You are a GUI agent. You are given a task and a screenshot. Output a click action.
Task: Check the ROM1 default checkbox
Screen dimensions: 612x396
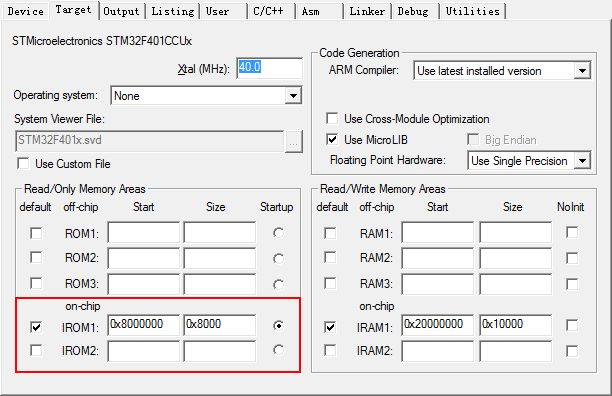pos(36,233)
